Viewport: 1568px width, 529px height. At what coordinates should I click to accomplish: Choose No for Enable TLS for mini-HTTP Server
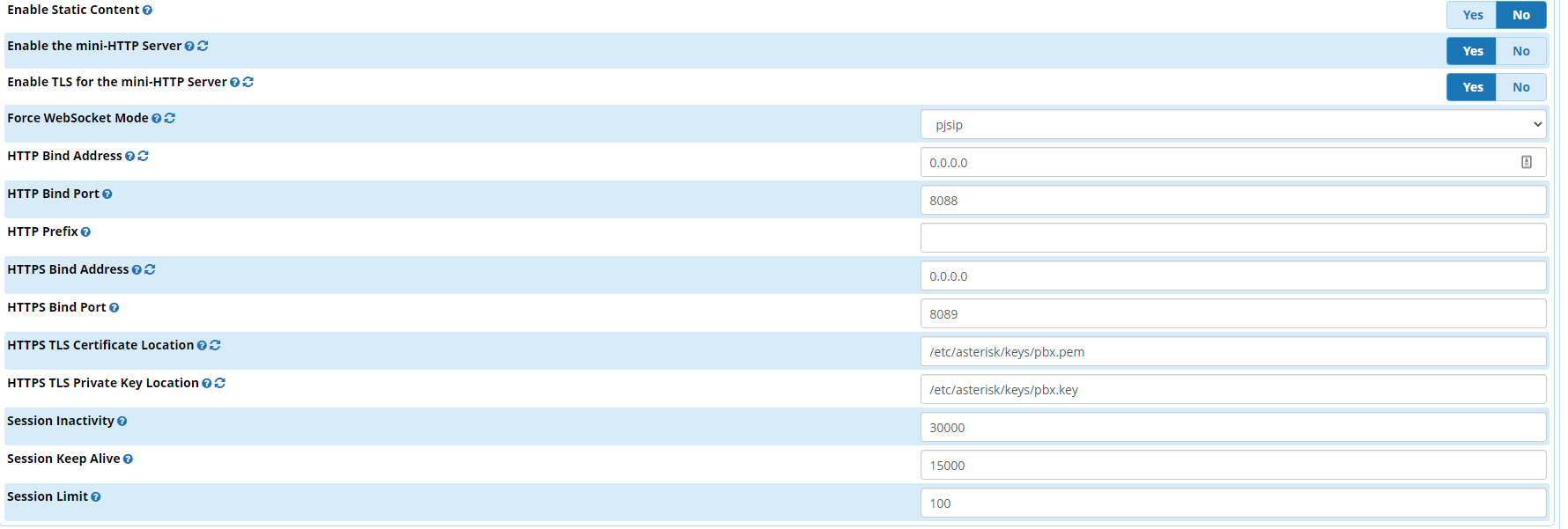coord(1521,87)
